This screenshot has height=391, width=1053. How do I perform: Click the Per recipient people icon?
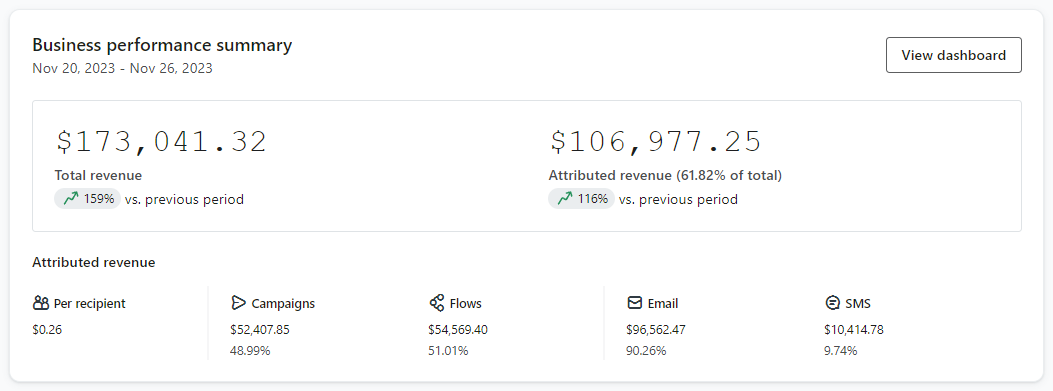pos(40,304)
